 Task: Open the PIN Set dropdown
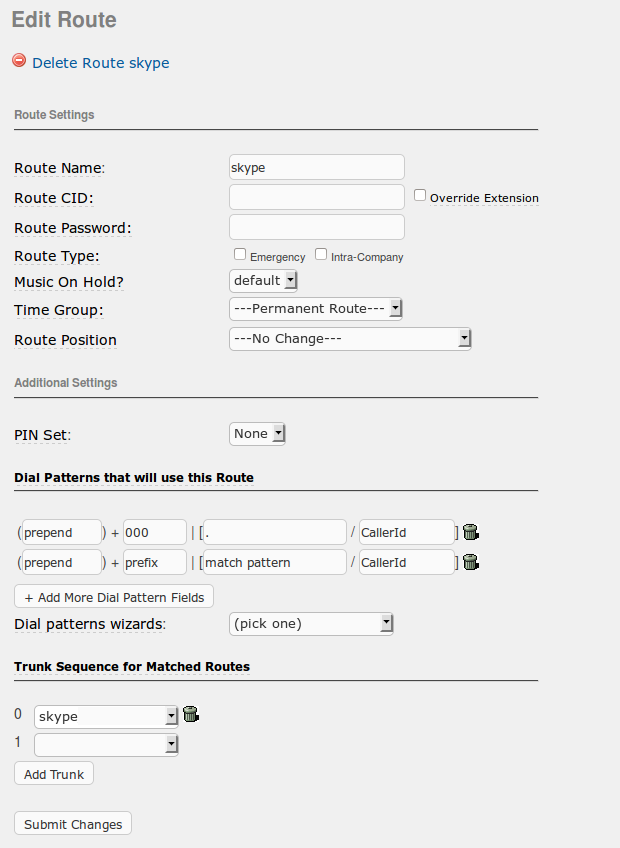point(258,434)
